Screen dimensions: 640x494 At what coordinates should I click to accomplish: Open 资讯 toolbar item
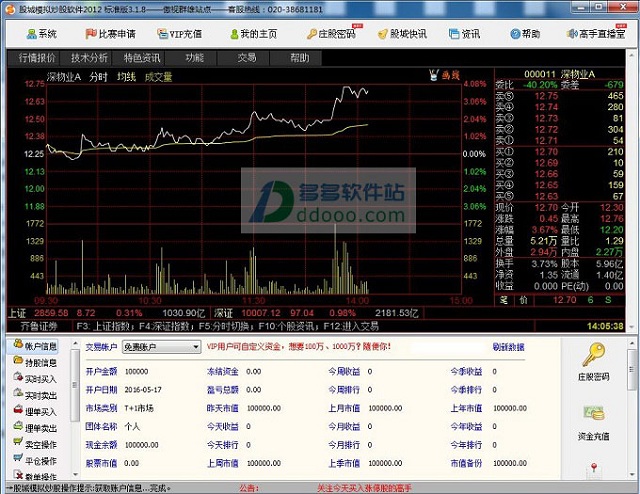pyautogui.click(x=464, y=34)
